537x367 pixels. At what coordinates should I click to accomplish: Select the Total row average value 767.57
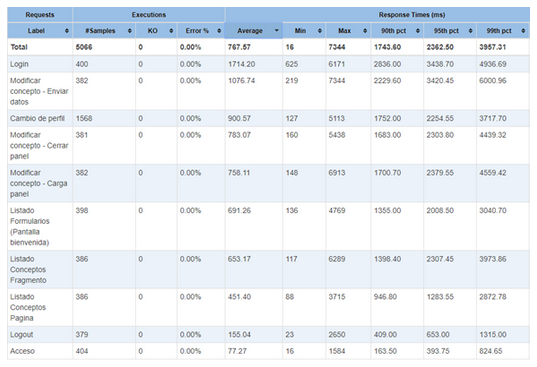pyautogui.click(x=239, y=47)
